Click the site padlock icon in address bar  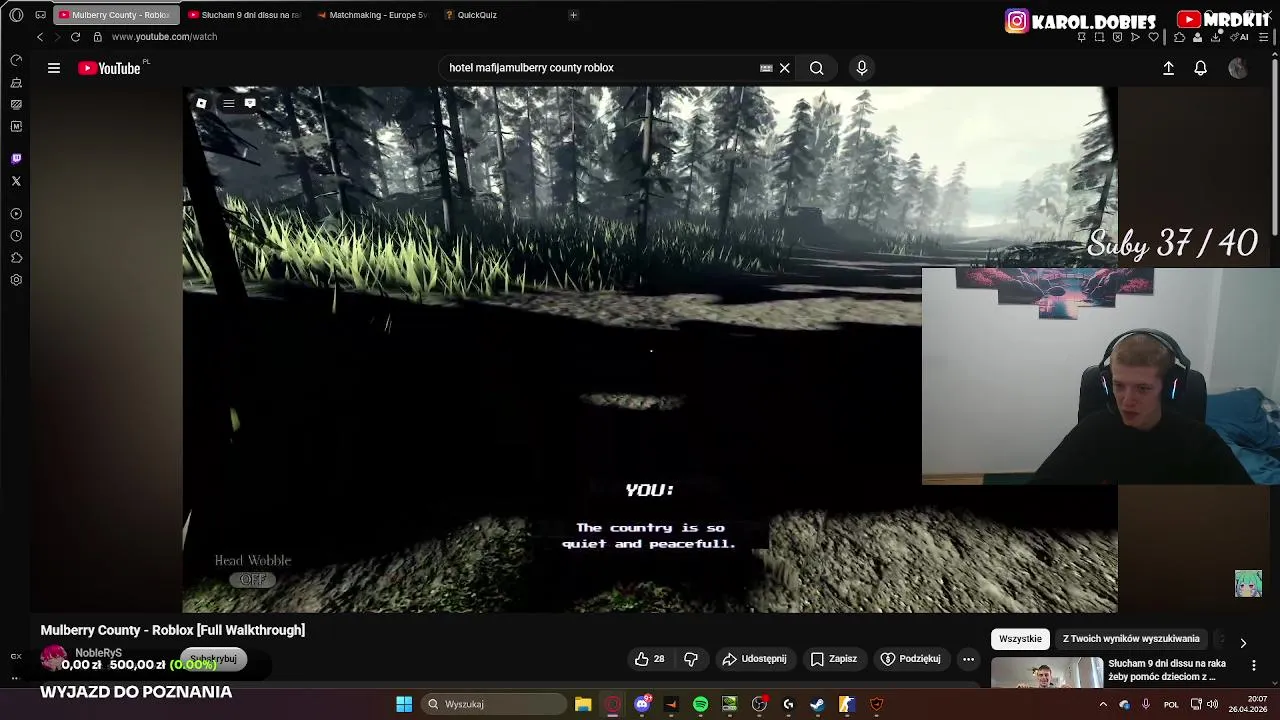point(98,37)
